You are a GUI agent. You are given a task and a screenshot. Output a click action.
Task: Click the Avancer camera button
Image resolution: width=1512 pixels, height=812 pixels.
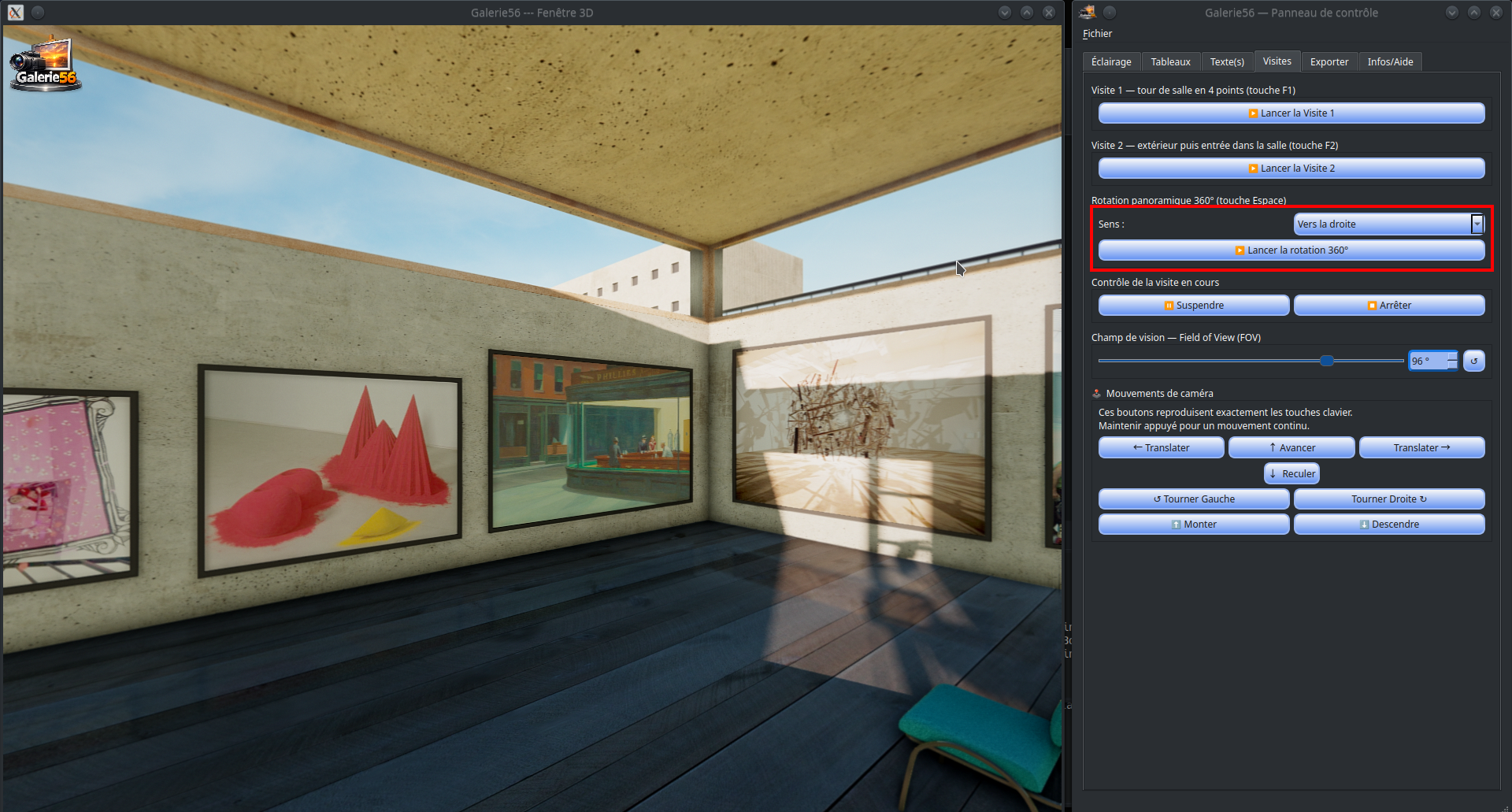(1291, 448)
